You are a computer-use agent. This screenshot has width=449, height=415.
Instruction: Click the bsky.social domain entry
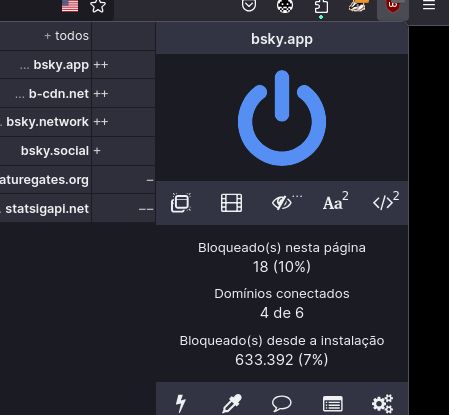click(55, 151)
